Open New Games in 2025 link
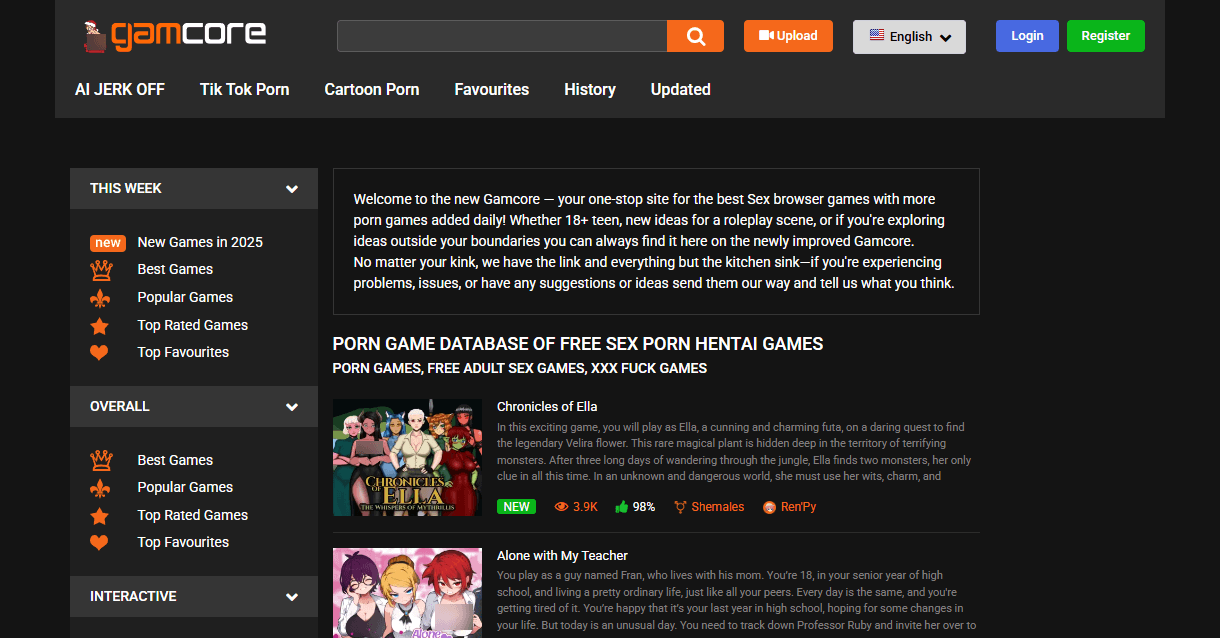1220x638 pixels. pos(200,242)
